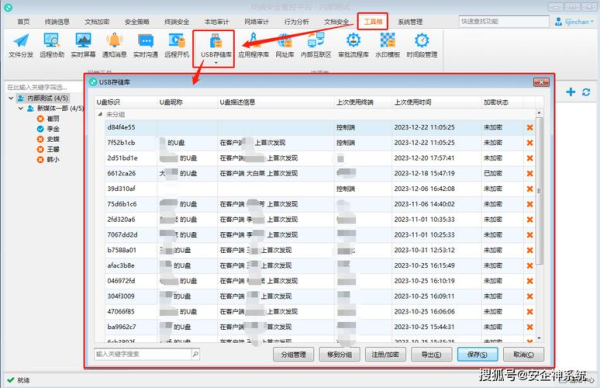Close the USB存储库 dialog
Viewport: 600px width, 388px height.
[541, 82]
